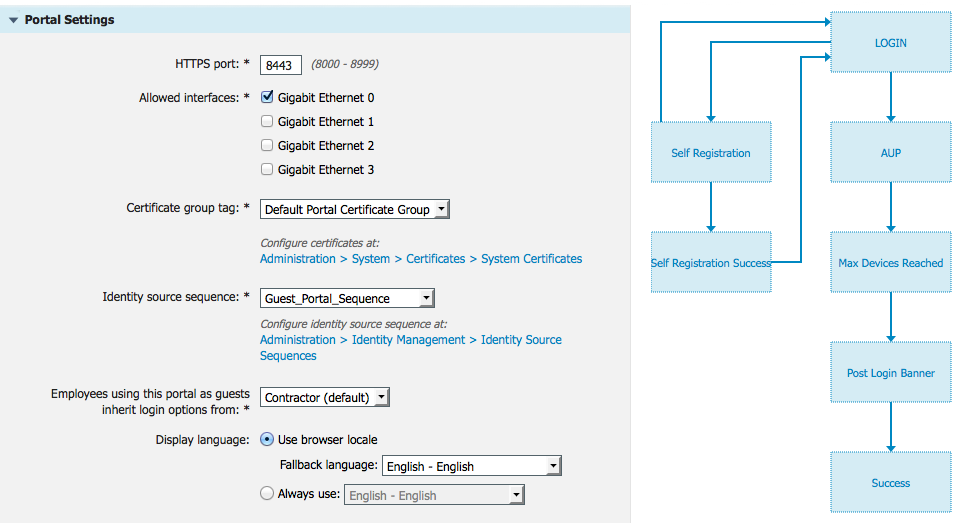
Task: Follow the Identity Source Sequences link
Action: pyautogui.click(x=411, y=341)
